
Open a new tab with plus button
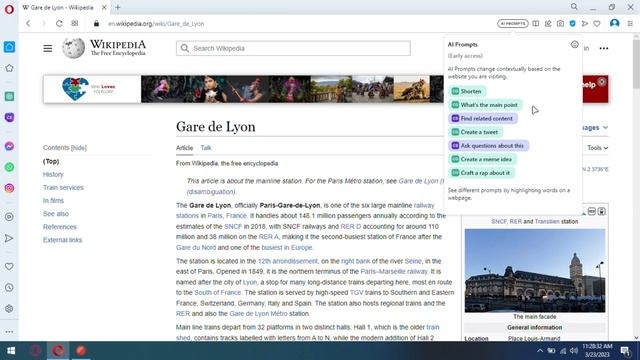118,7
